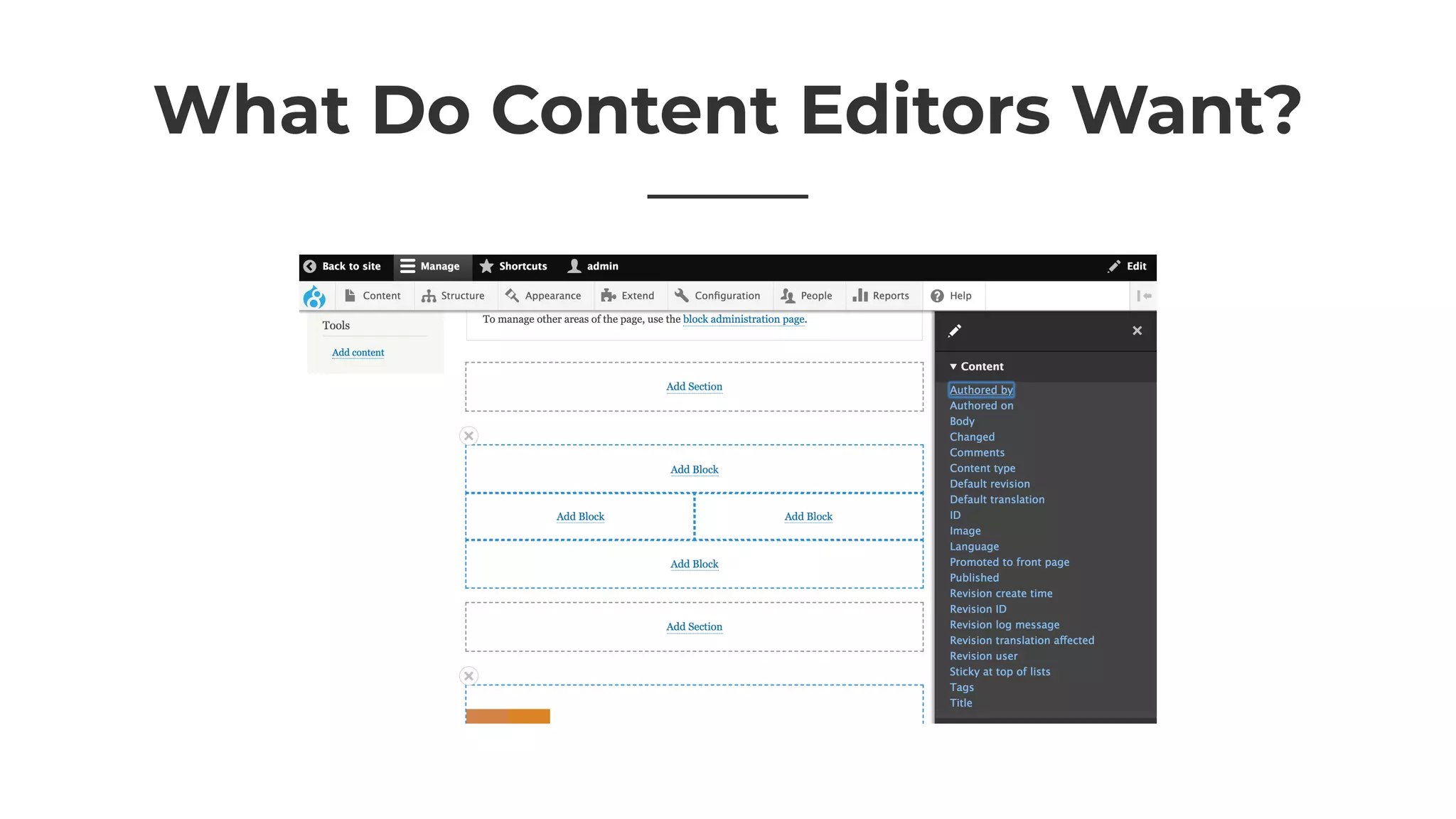Open the Structure menu item
The height and width of the screenshot is (819, 1456).
click(x=453, y=296)
